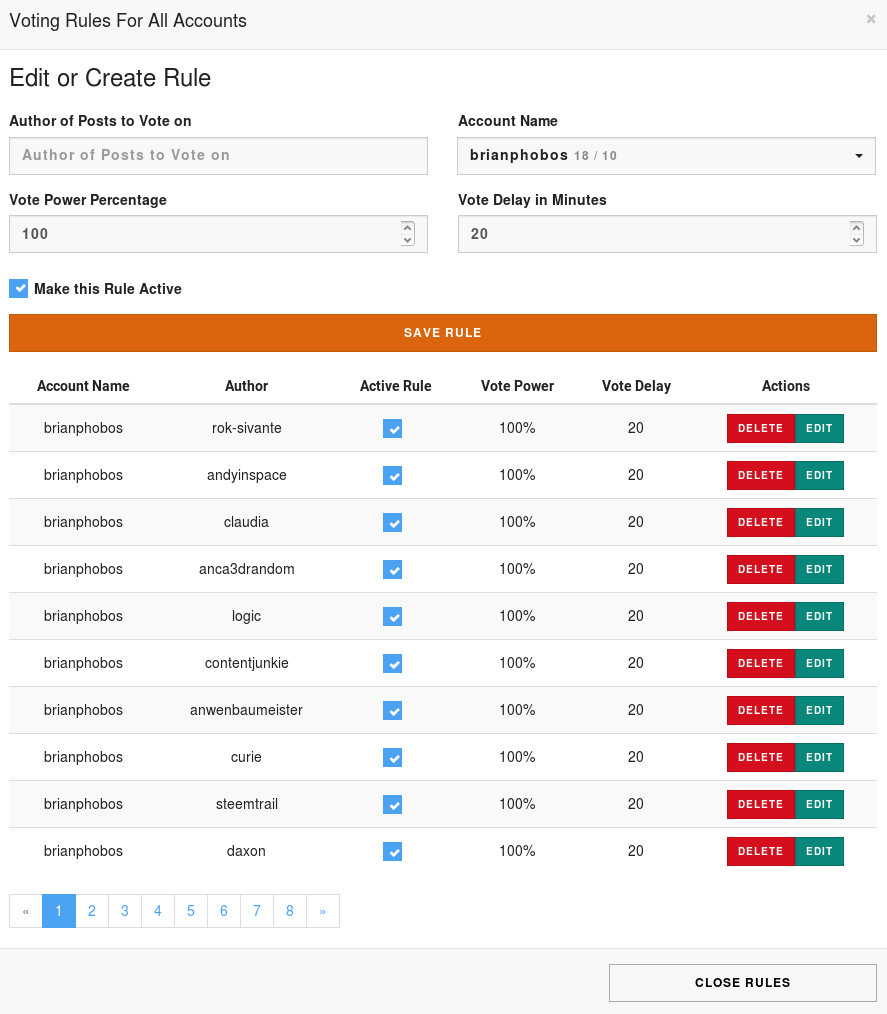Delete the steemtrail rule
This screenshot has width=887, height=1014.
pyautogui.click(x=760, y=804)
